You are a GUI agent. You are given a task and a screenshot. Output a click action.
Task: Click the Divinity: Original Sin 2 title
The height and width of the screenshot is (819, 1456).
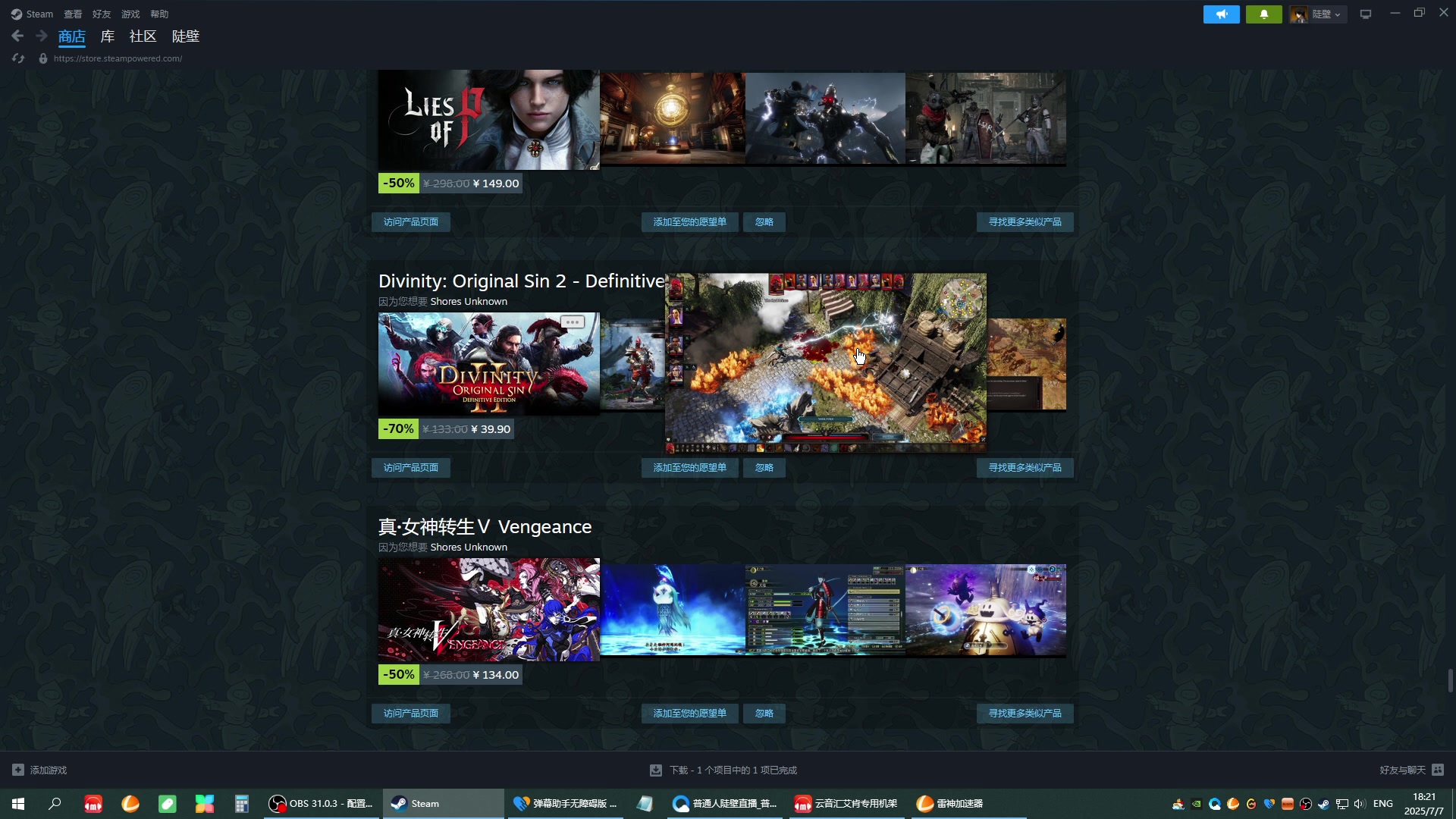click(522, 281)
